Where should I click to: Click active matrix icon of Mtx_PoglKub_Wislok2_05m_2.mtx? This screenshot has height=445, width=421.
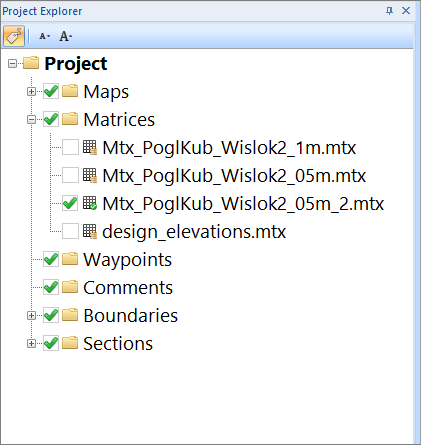90,203
